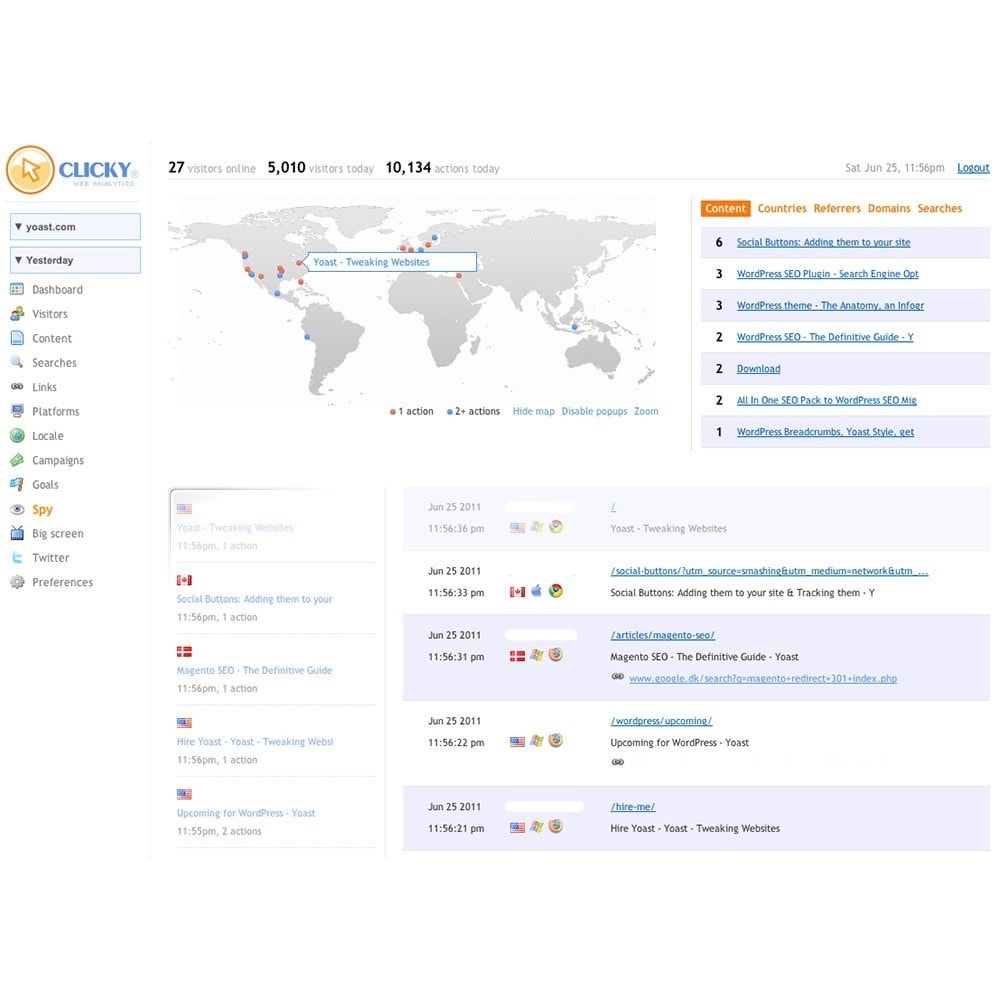Open 'WordPress SEO Plugin - Search Engine Opt' link

pyautogui.click(x=828, y=274)
